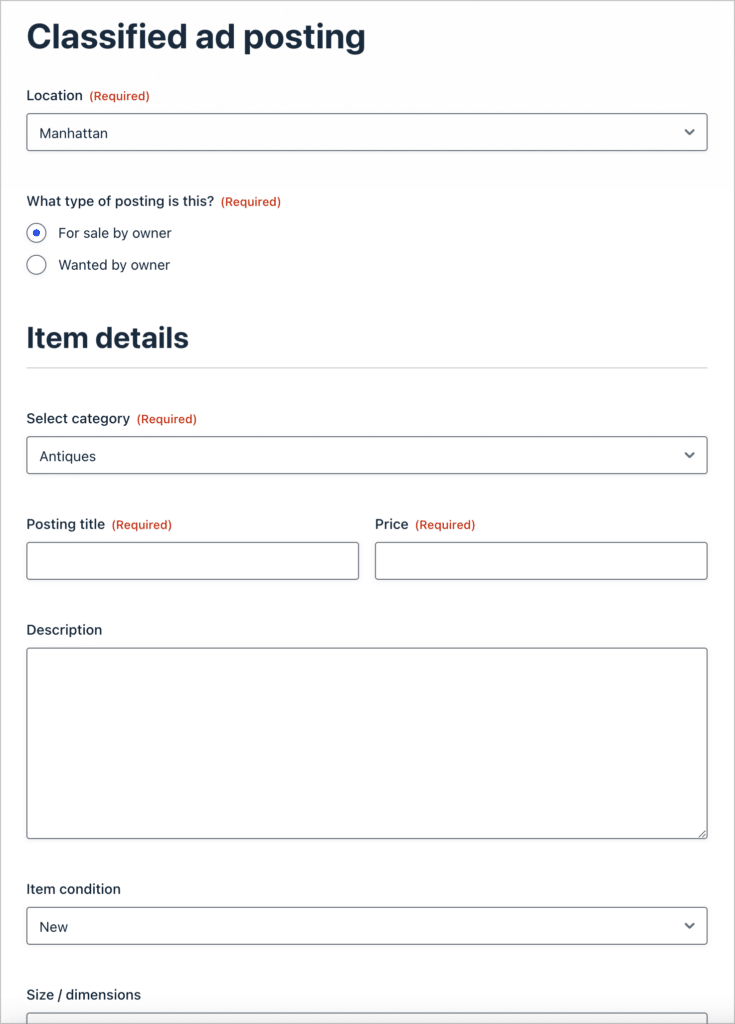The image size is (735, 1024).
Task: Click the Price field label
Action: [x=391, y=524]
